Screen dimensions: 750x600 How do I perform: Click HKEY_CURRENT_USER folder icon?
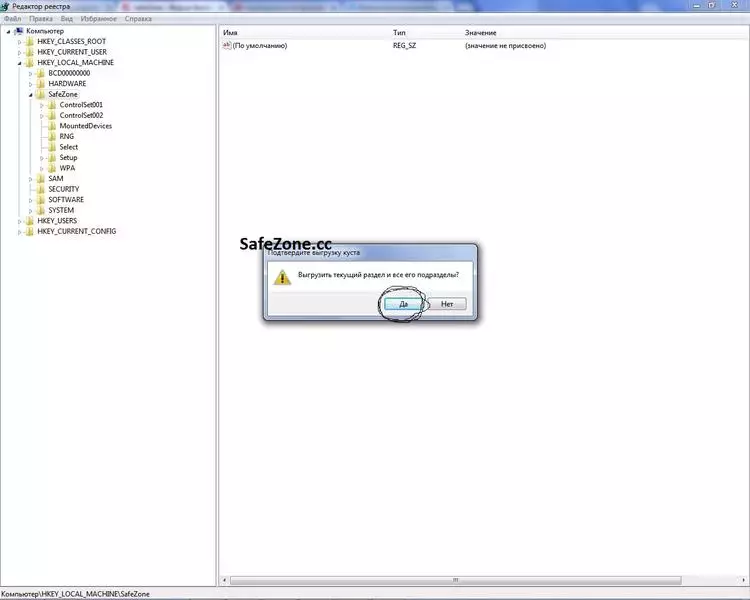tap(30, 52)
